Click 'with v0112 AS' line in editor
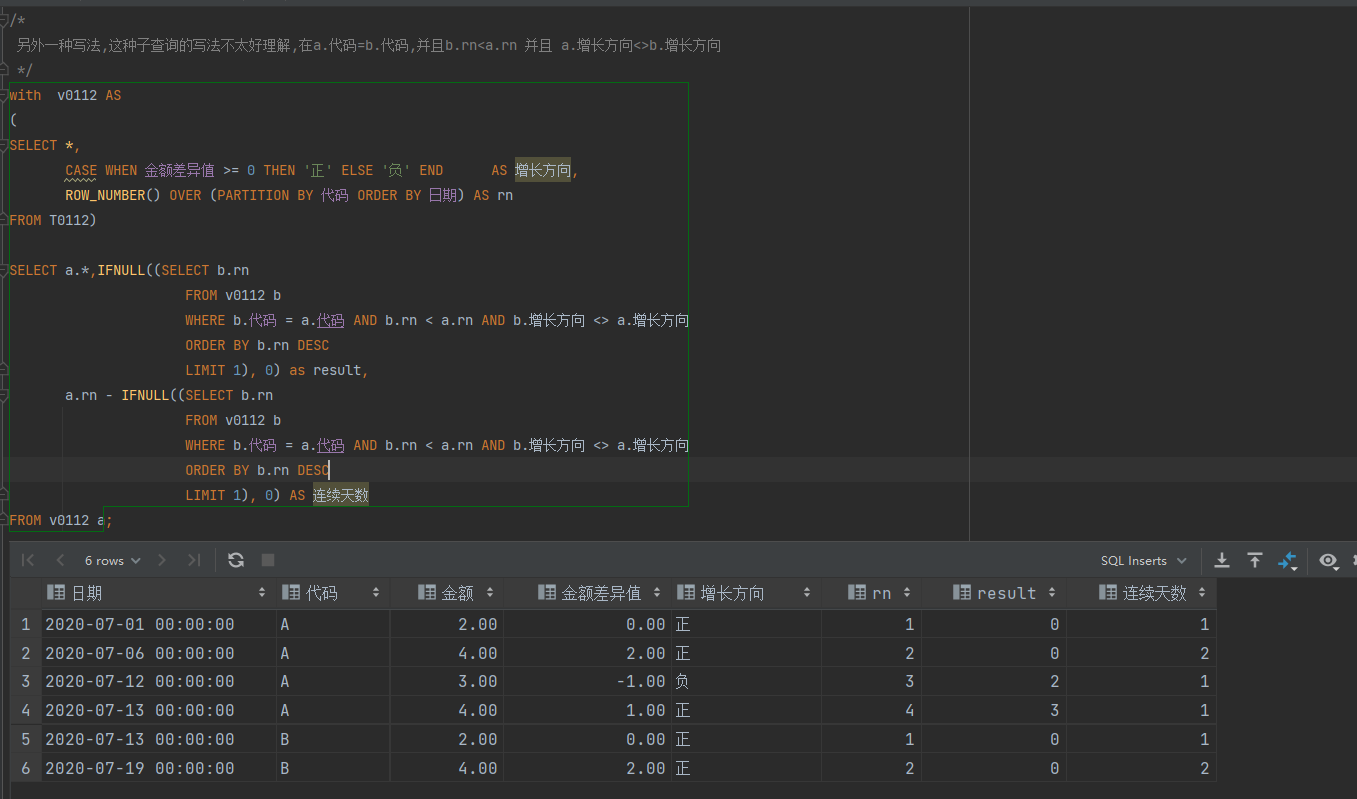1357x799 pixels. 65,95
